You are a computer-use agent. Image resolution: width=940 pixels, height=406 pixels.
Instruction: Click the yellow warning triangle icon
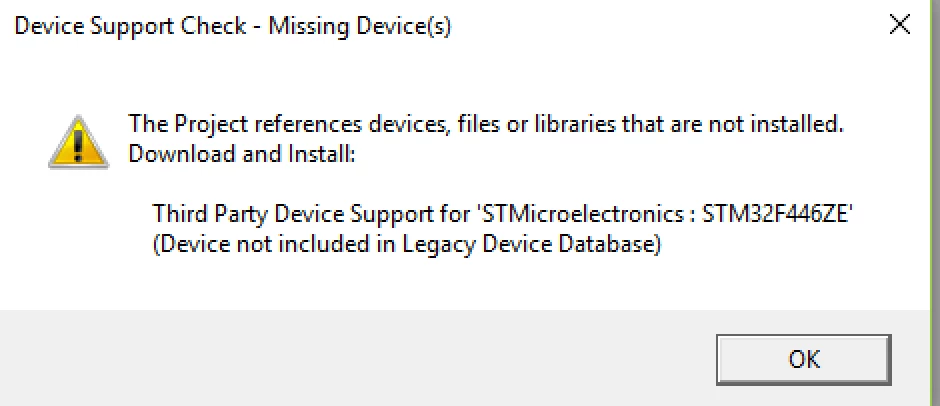pyautogui.click(x=79, y=143)
